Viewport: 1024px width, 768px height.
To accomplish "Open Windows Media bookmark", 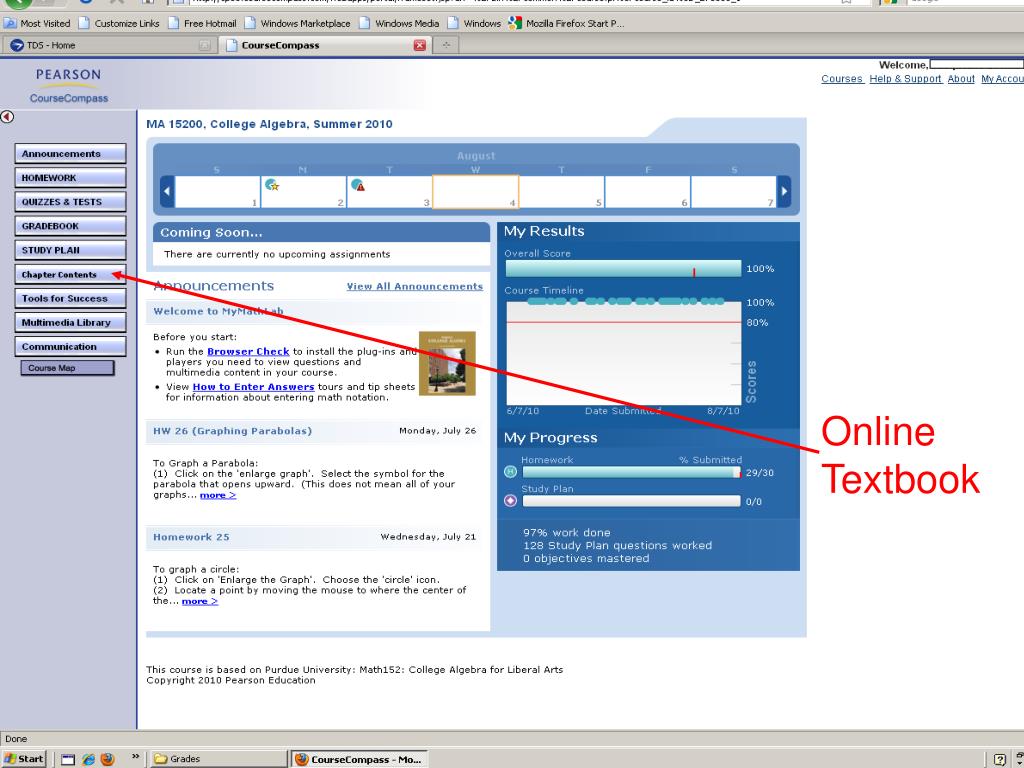I will coord(400,24).
